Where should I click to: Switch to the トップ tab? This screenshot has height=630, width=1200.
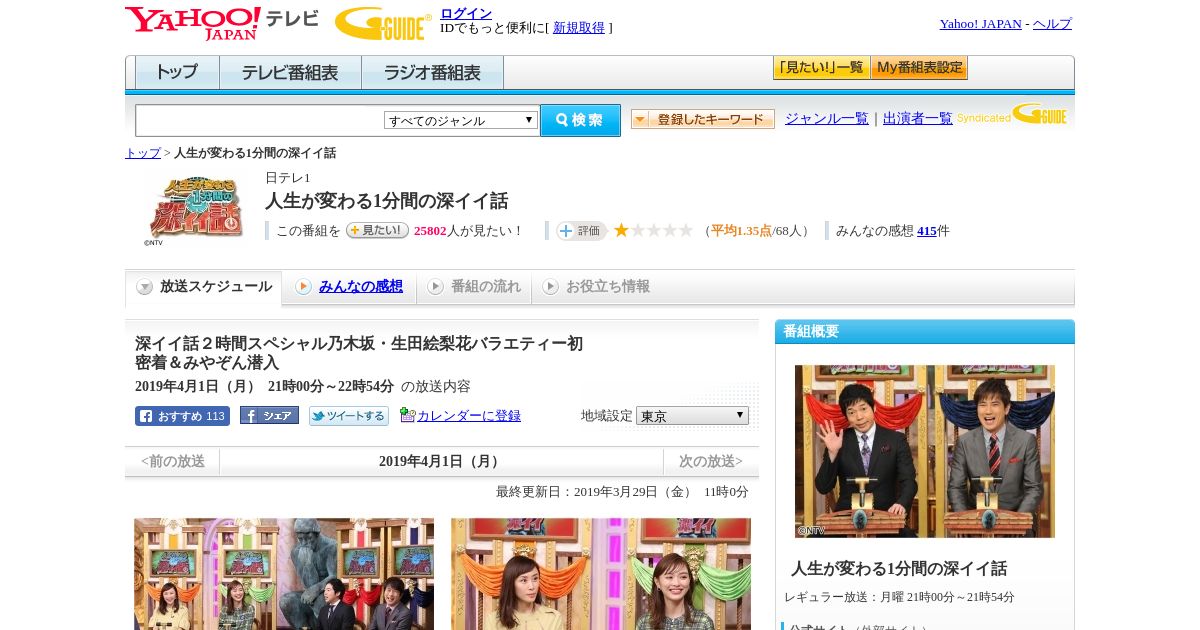[x=177, y=73]
